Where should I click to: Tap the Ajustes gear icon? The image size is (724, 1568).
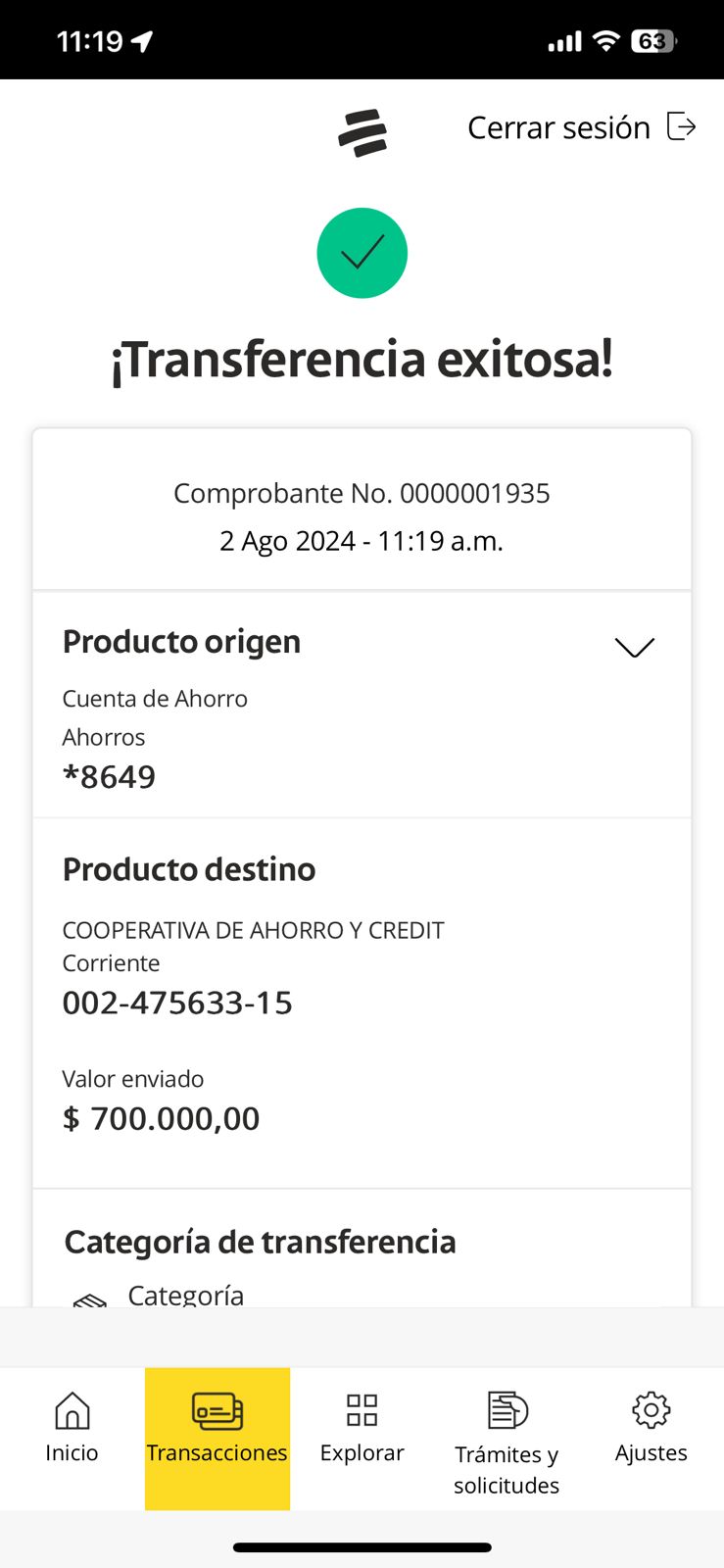click(x=651, y=1410)
